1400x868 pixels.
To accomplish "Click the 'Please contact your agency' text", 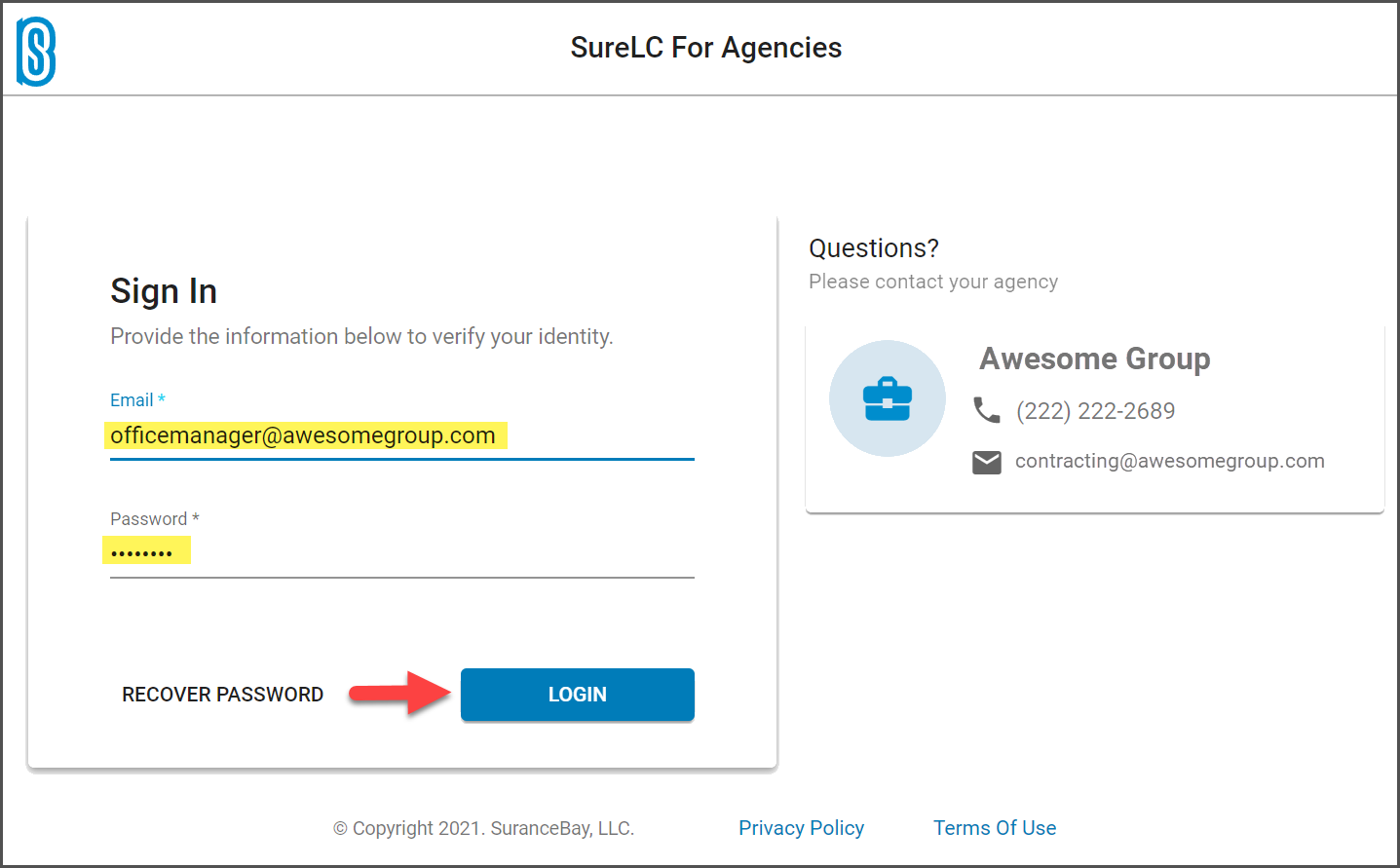I will [933, 282].
